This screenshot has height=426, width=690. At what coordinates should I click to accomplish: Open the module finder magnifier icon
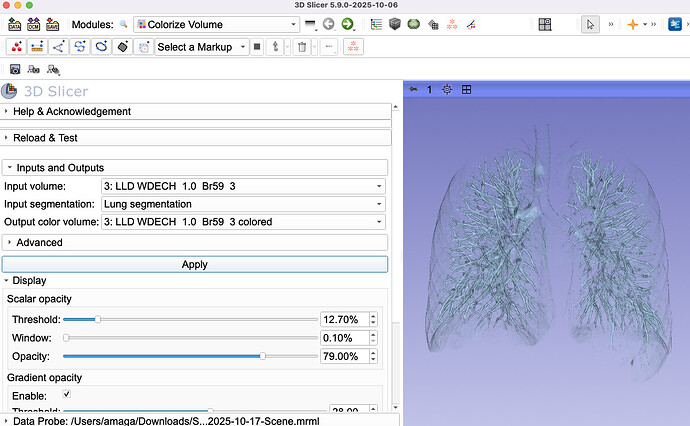pyautogui.click(x=124, y=24)
